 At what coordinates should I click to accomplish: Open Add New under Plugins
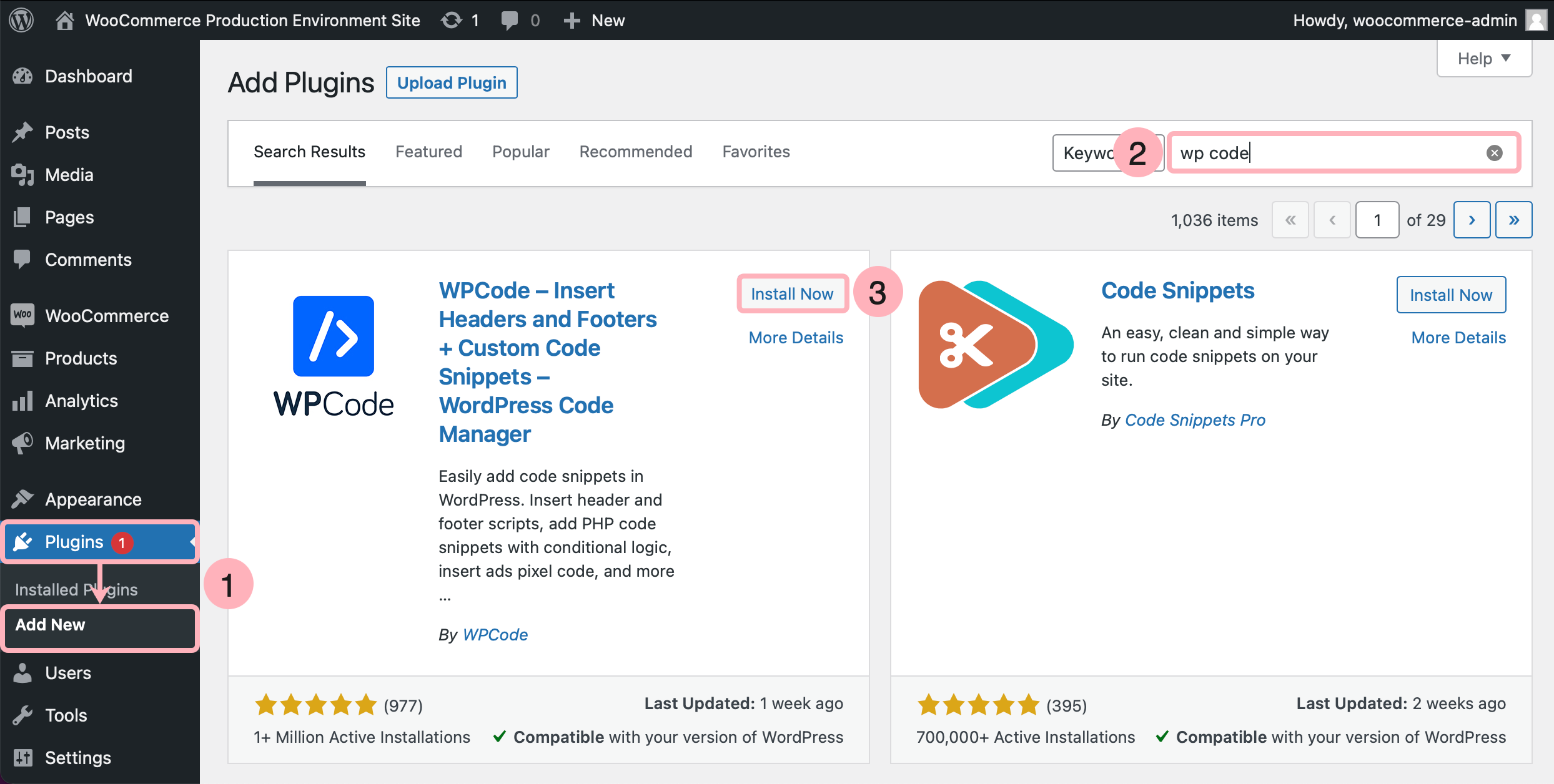(x=49, y=624)
